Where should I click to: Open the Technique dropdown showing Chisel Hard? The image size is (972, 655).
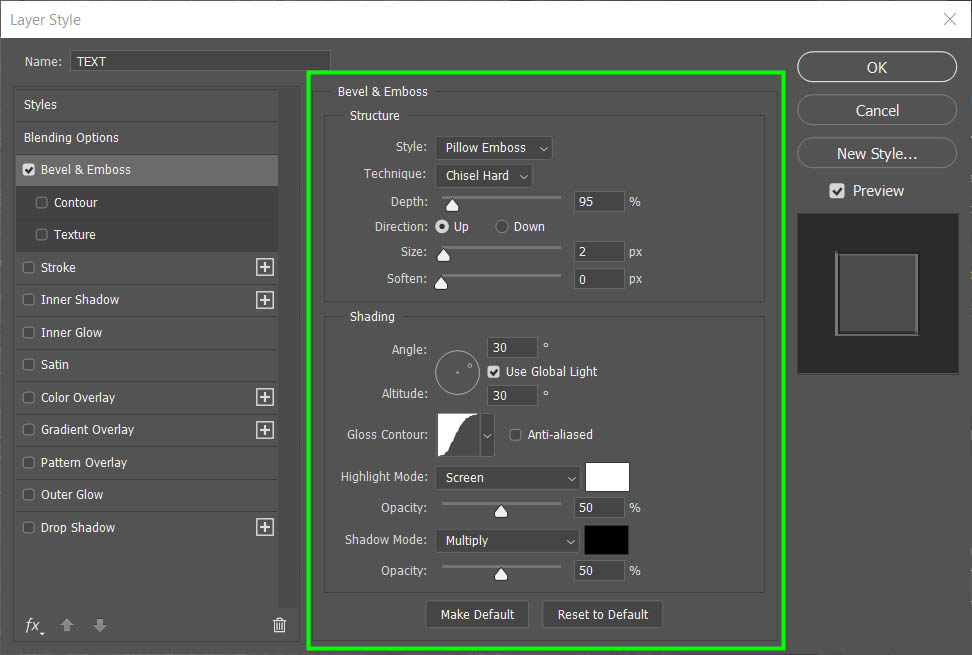[x=484, y=176]
